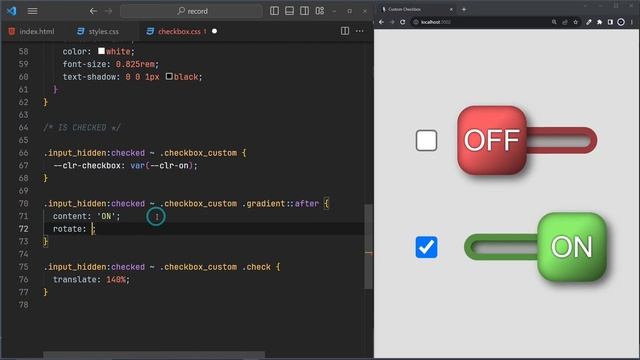The image size is (640, 360).
Task: Reload the localhost page
Action: [403, 22]
